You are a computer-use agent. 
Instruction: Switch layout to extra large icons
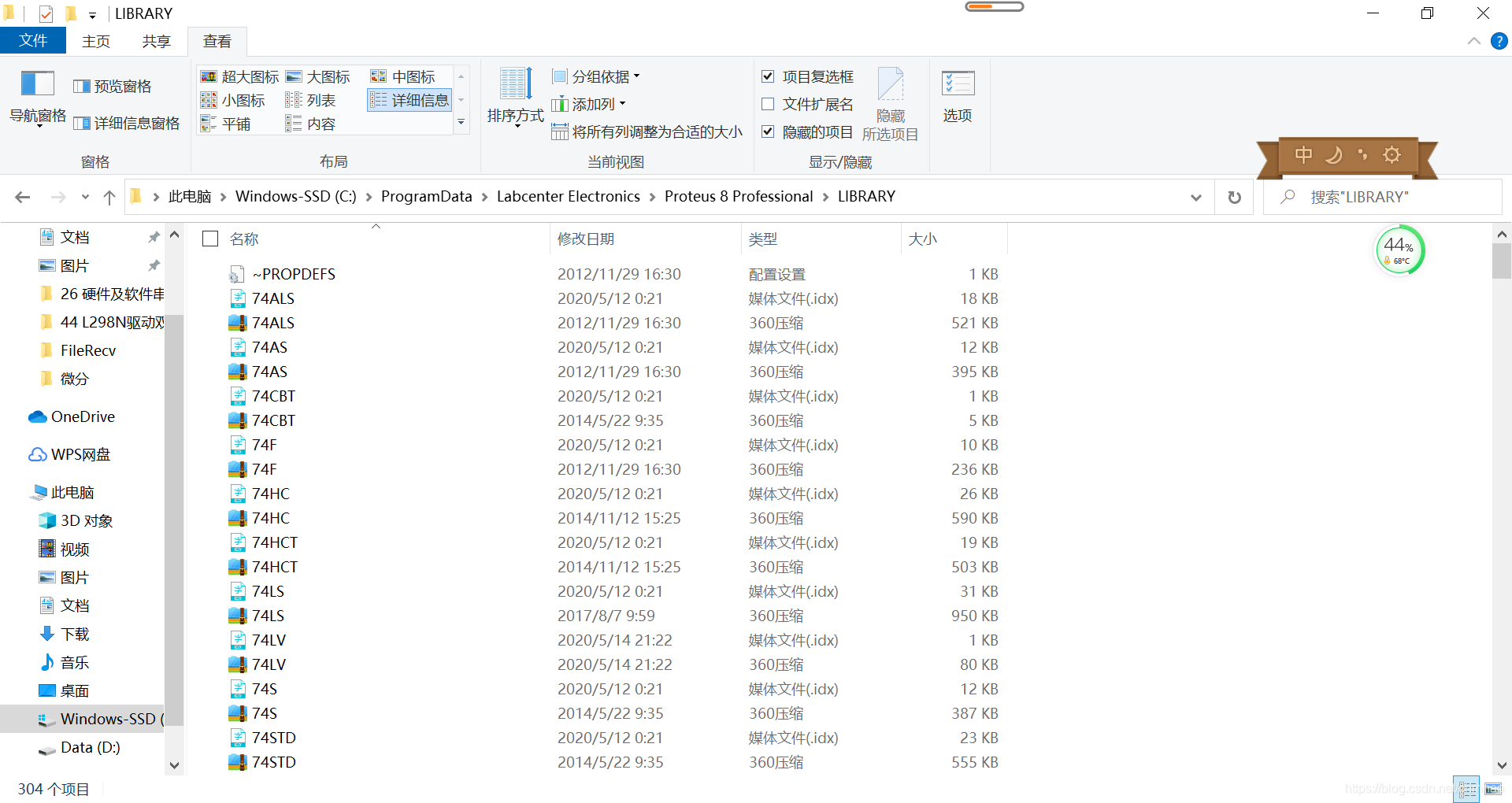click(x=240, y=76)
